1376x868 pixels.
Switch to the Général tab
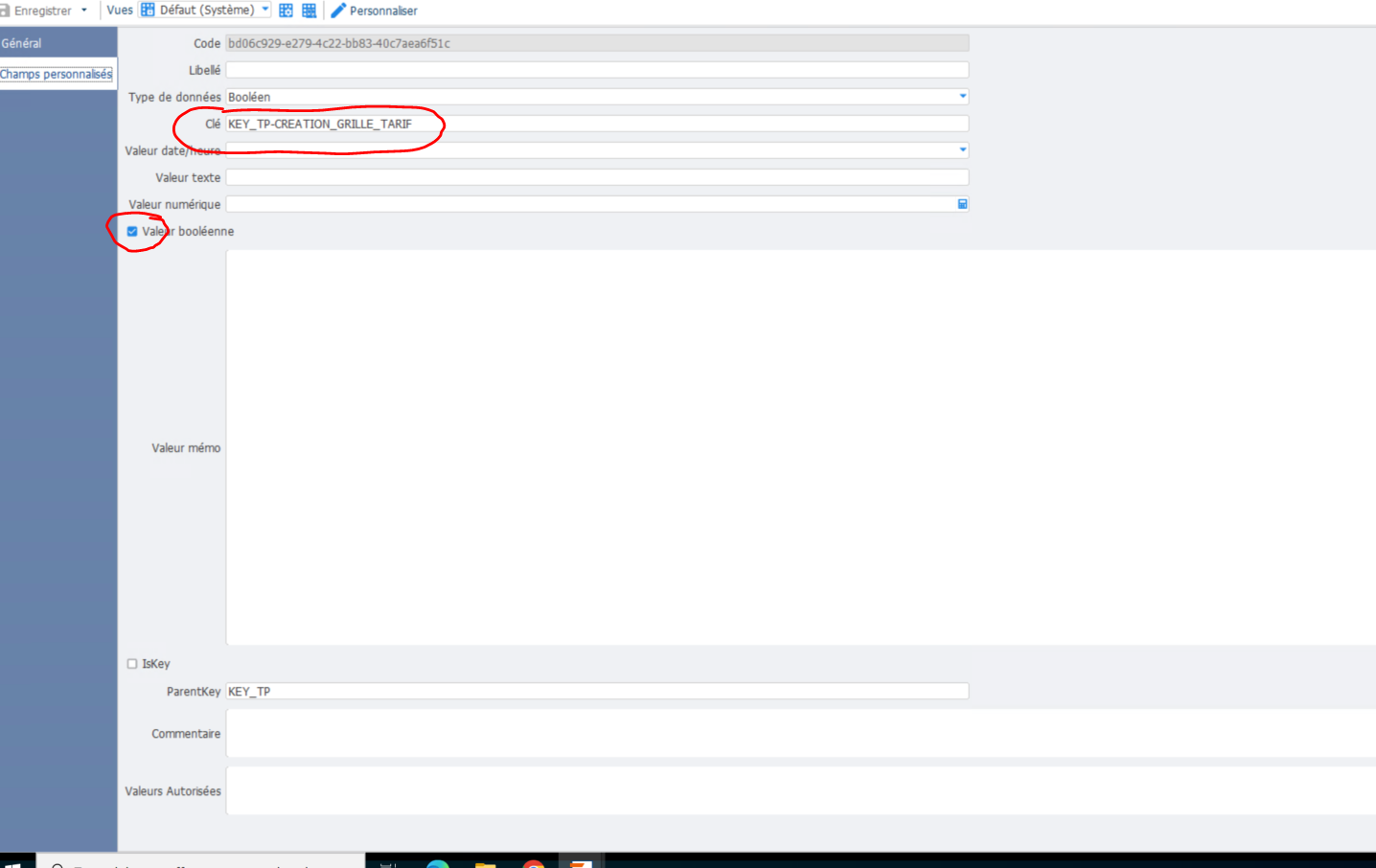pyautogui.click(x=22, y=43)
